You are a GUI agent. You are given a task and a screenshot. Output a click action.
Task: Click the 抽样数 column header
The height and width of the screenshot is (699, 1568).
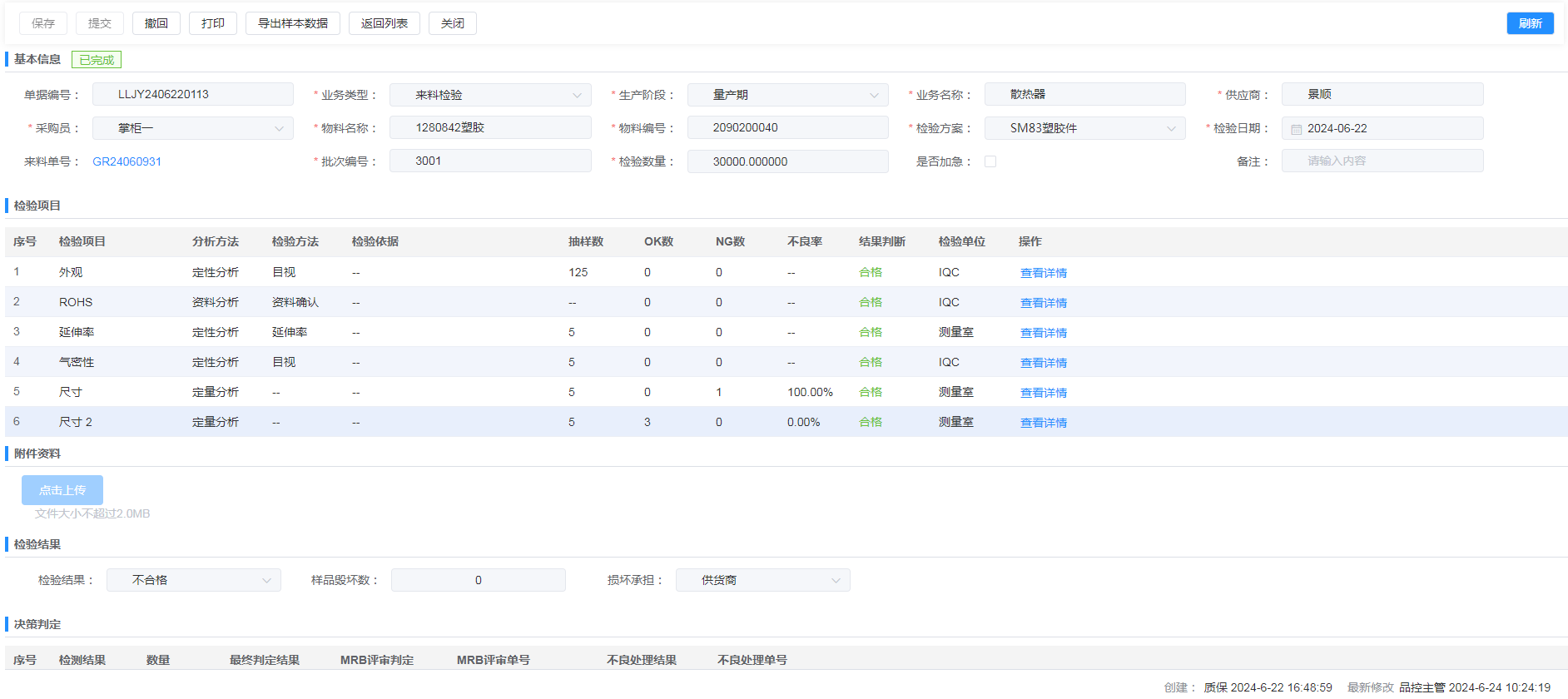[586, 241]
